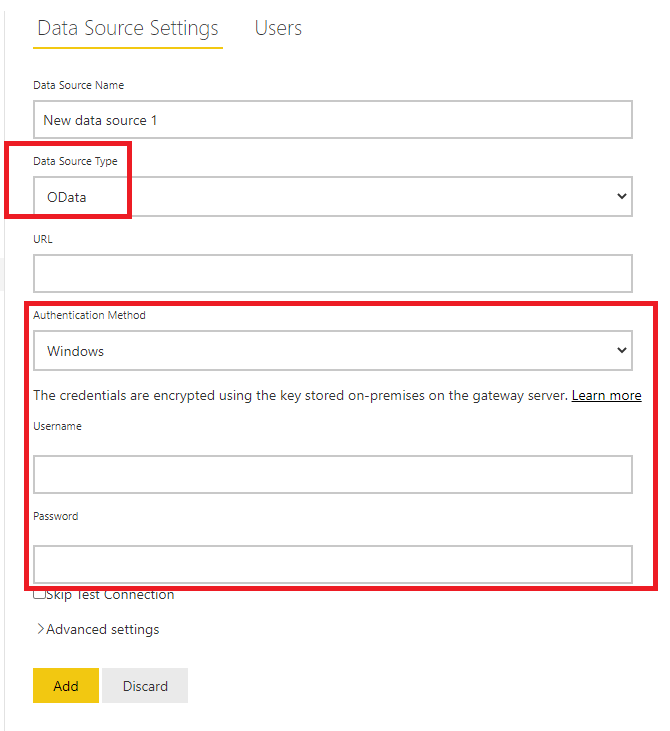
Task: Click the URL input field
Action: pyautogui.click(x=332, y=273)
